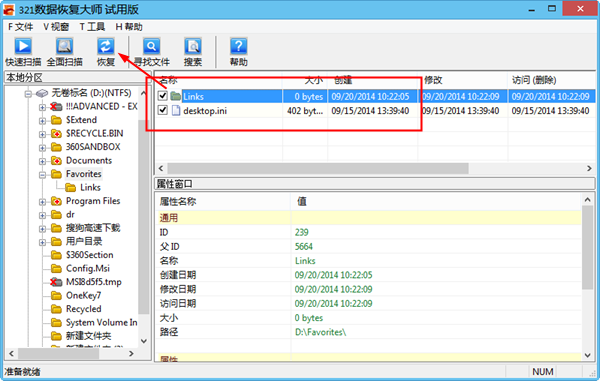The height and width of the screenshot is (381, 600).
Task: Click the path value D:\Favorites\
Action: pos(320,332)
